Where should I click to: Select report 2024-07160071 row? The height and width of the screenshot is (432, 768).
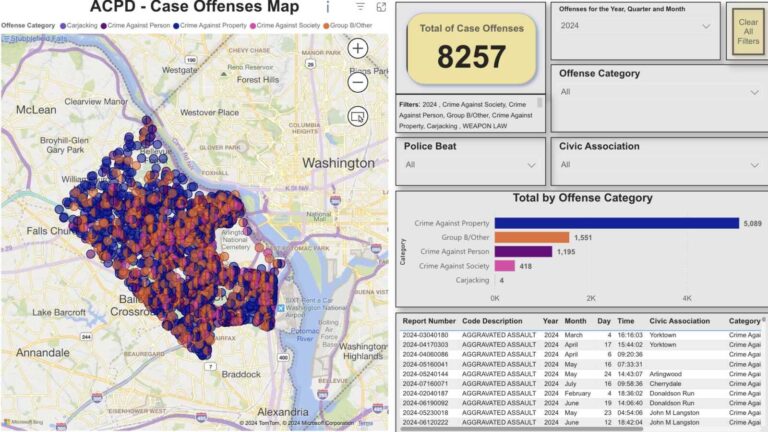(581, 384)
